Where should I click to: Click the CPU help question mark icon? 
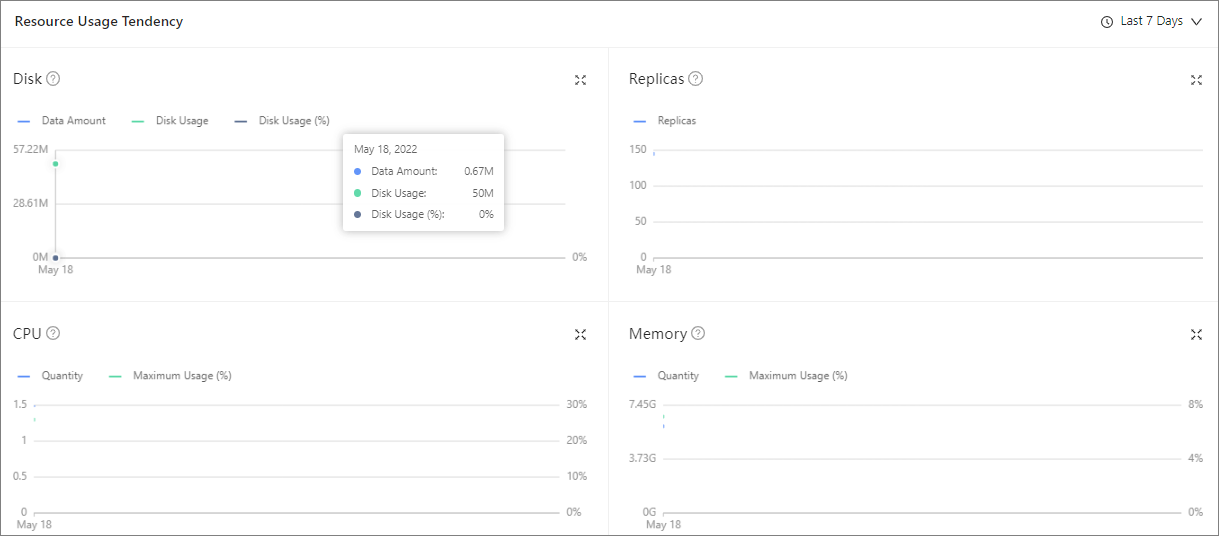click(x=54, y=334)
